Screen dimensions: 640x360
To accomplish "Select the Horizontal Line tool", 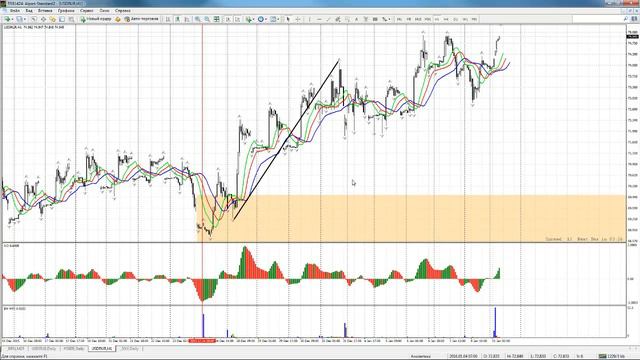I will pos(320,19).
